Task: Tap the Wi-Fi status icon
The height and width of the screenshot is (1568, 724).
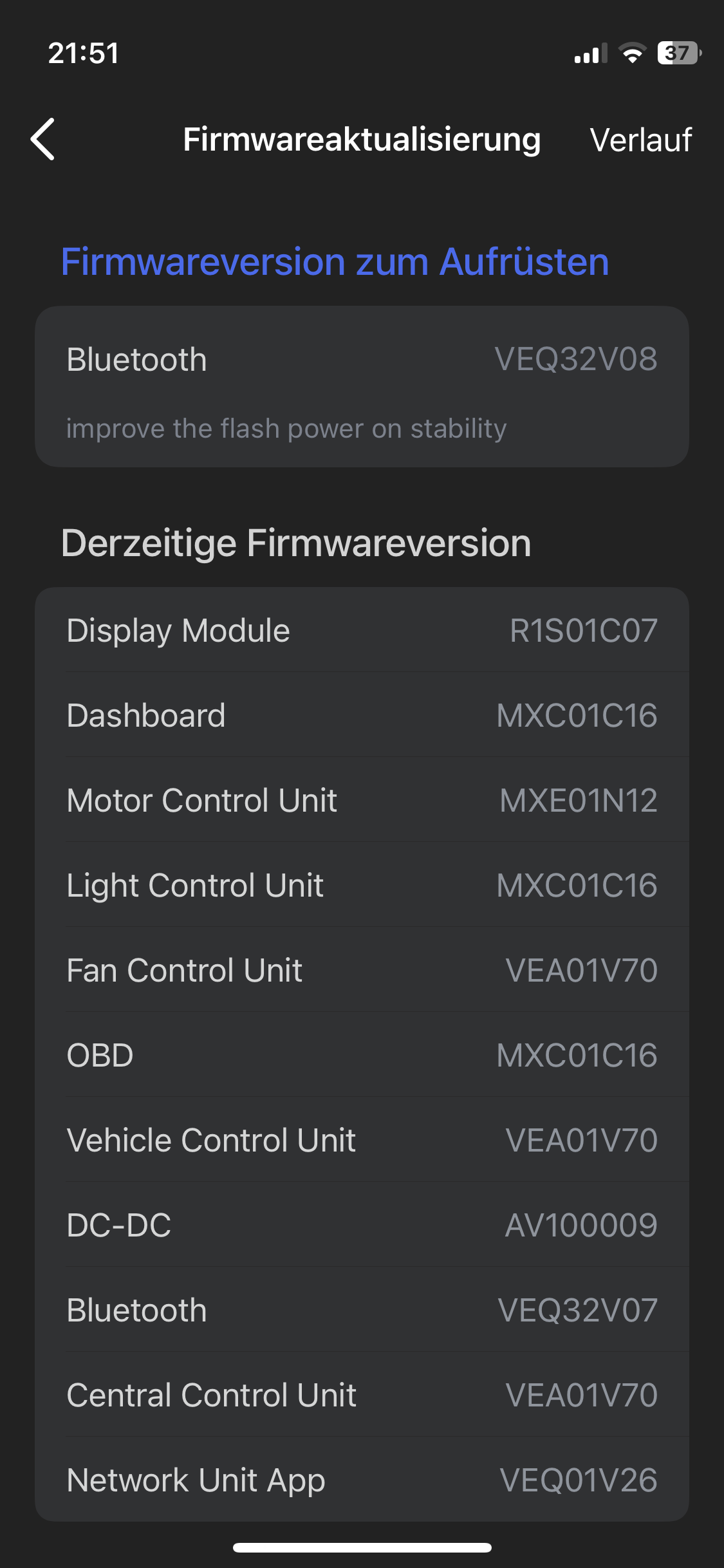Action: tap(633, 53)
